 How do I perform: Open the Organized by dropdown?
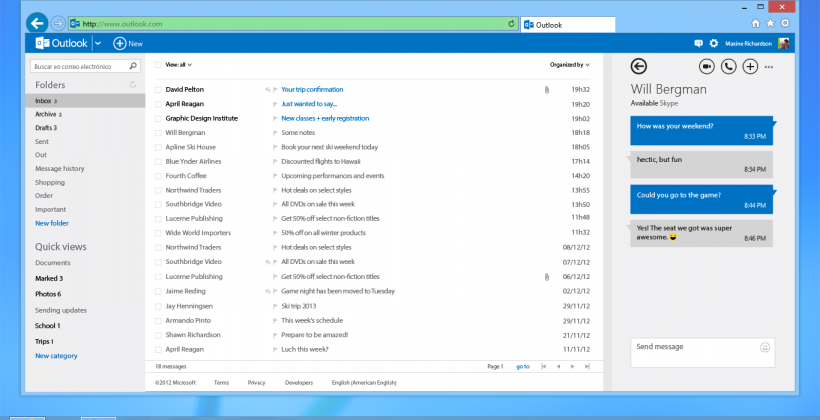[570, 65]
